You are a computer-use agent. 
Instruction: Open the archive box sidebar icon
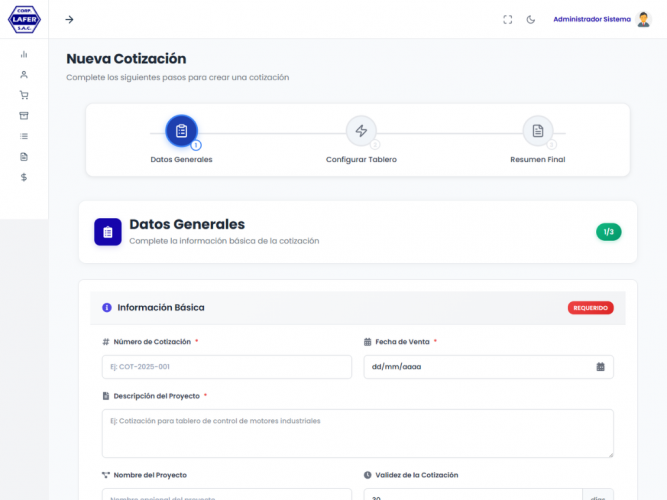point(24,115)
